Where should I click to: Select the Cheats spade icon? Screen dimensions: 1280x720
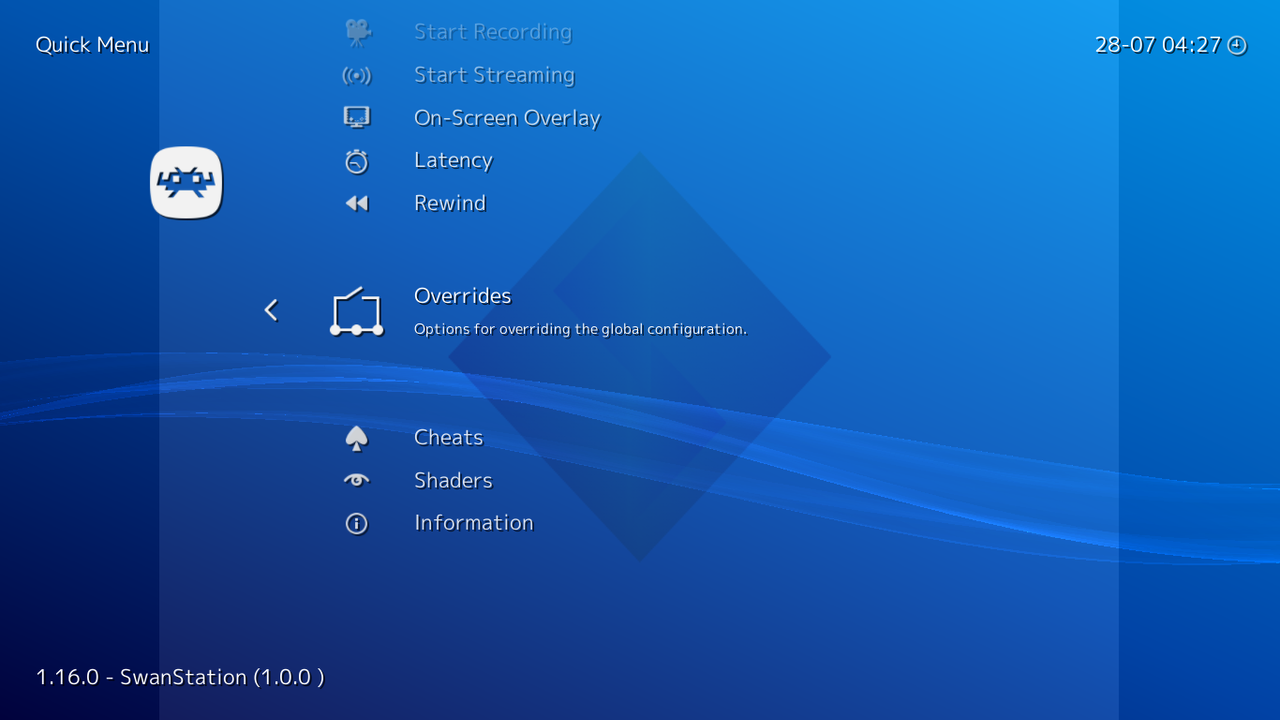pos(357,437)
